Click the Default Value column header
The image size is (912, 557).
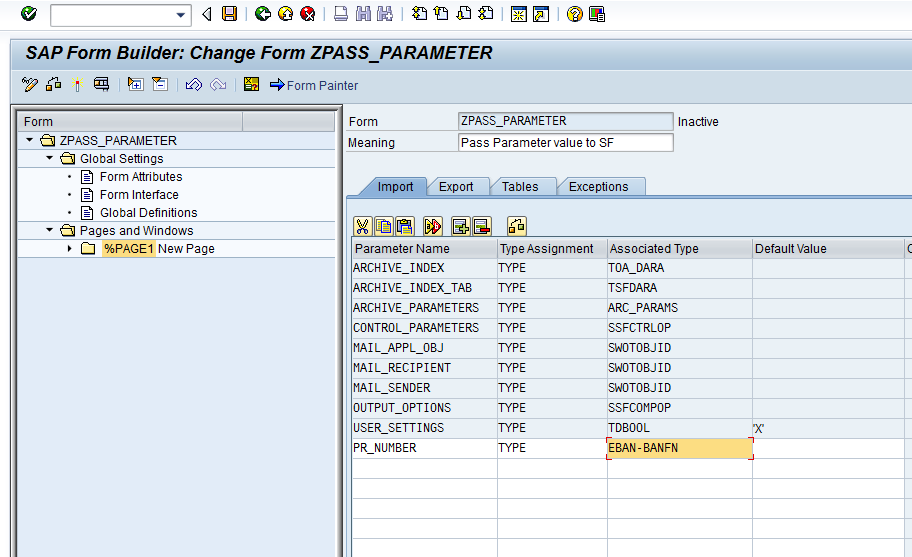point(828,249)
